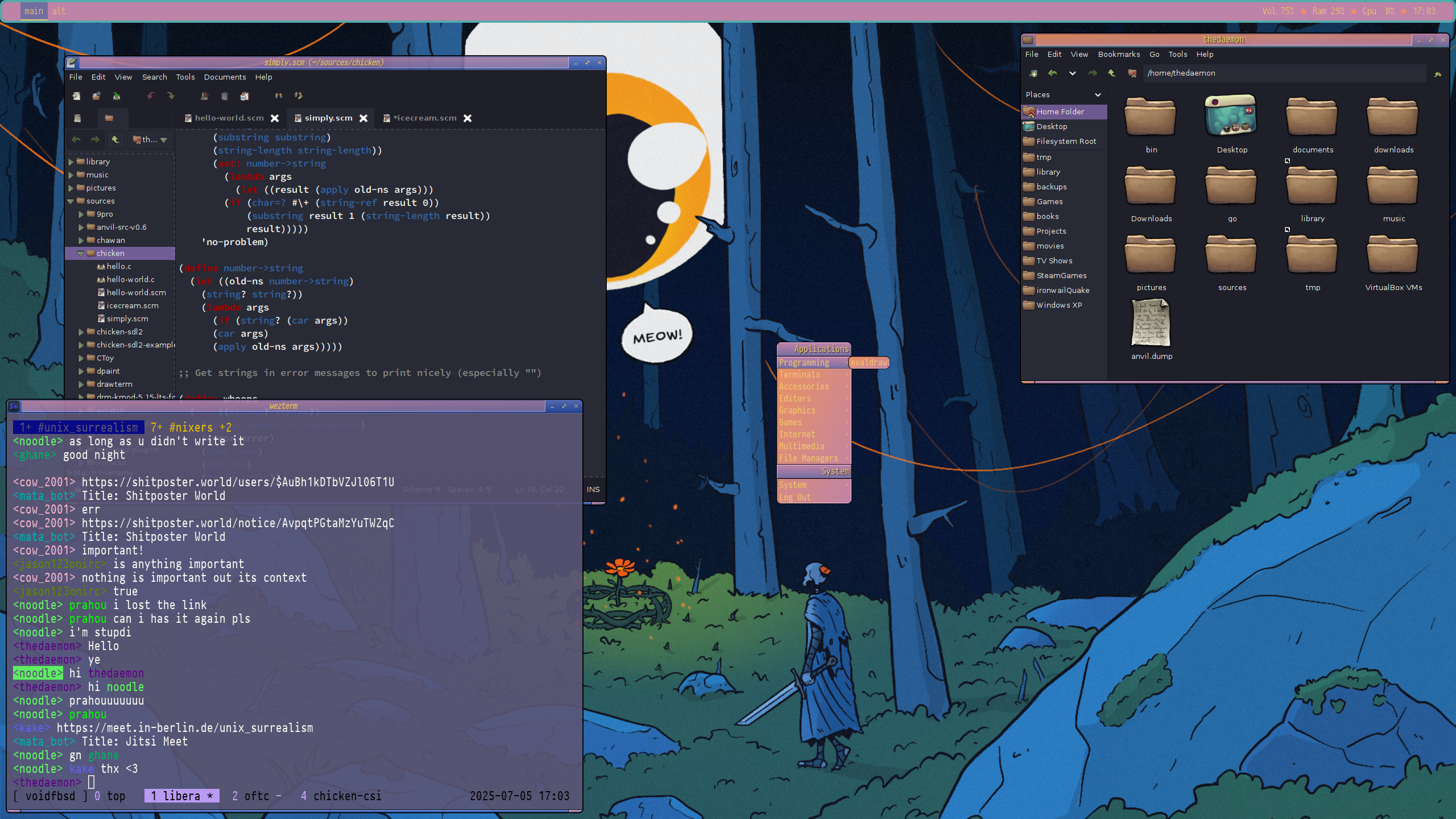The width and height of the screenshot is (1456, 819).
Task: Open icecream.scm in the editor file tree
Action: click(x=133, y=306)
